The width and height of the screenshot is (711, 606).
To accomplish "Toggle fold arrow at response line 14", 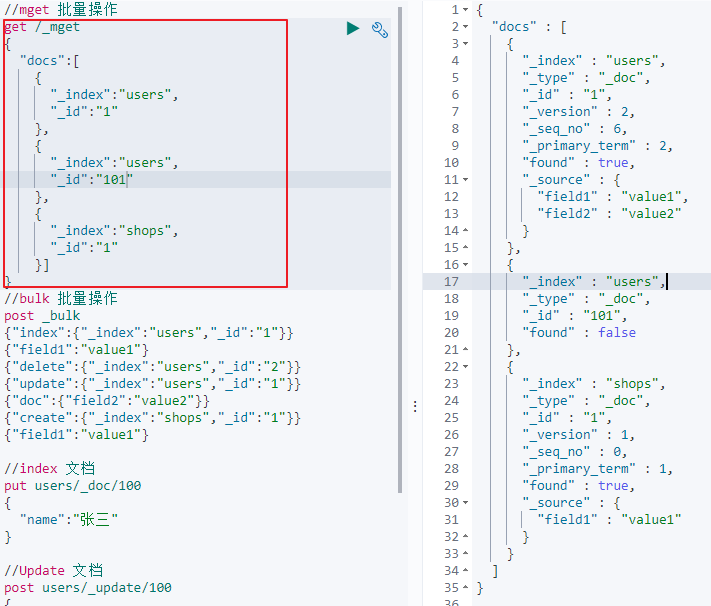I will (x=466, y=231).
